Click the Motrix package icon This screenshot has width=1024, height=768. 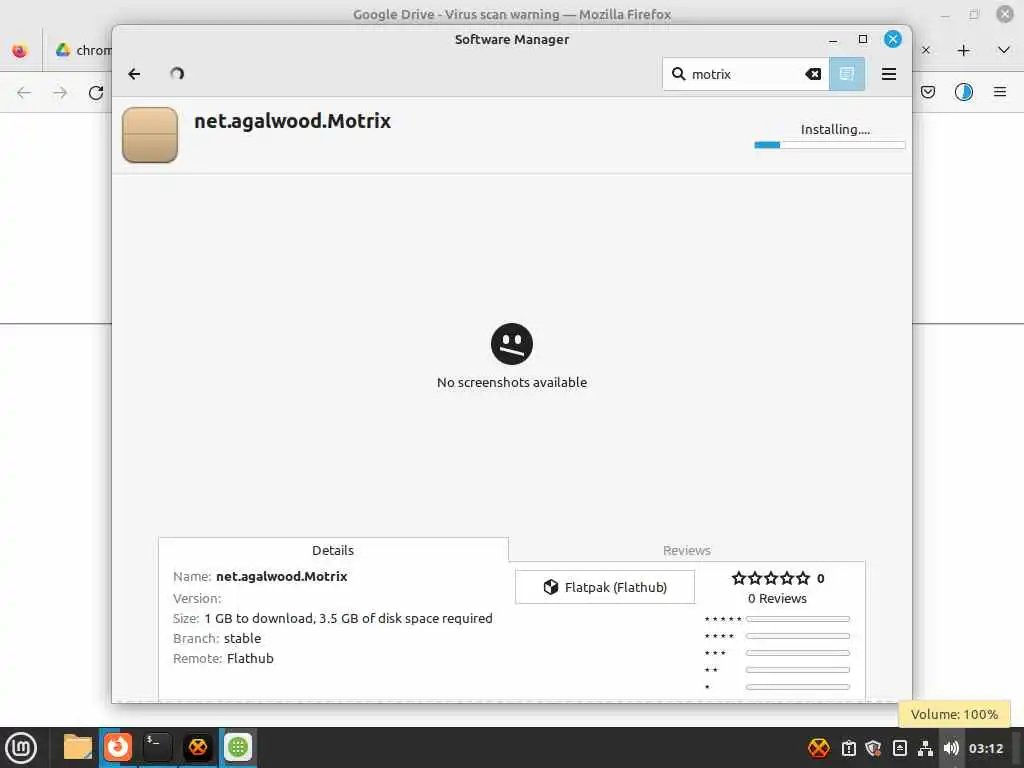pyautogui.click(x=150, y=135)
